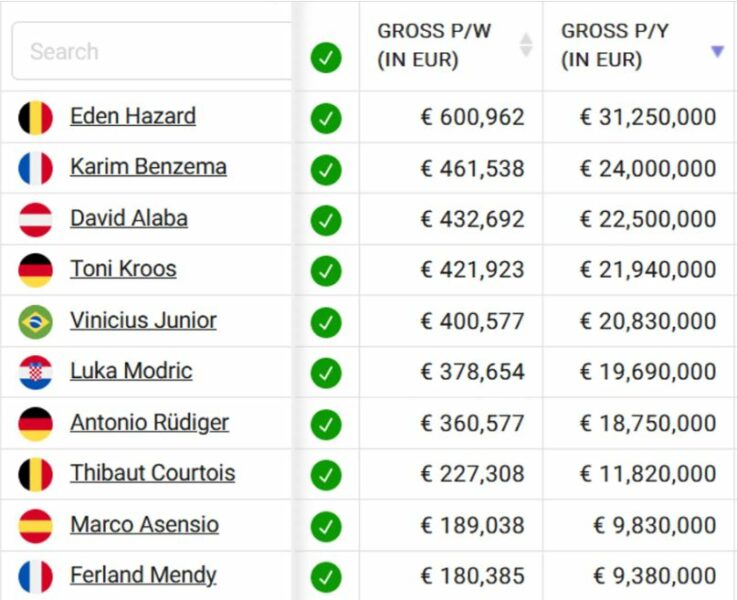Image resolution: width=737 pixels, height=600 pixels.
Task: Toggle the green checkmark in Thibaut Courtois's row
Action: [x=326, y=475]
